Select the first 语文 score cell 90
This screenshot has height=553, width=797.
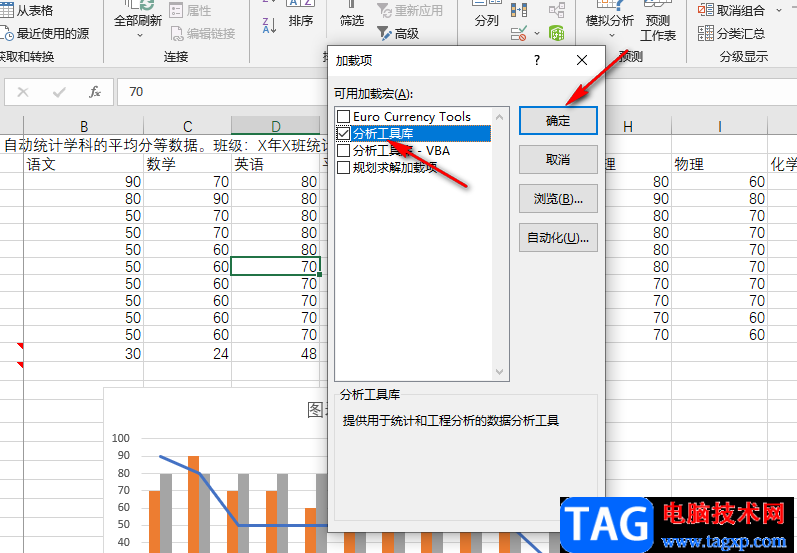pyautogui.click(x=84, y=181)
